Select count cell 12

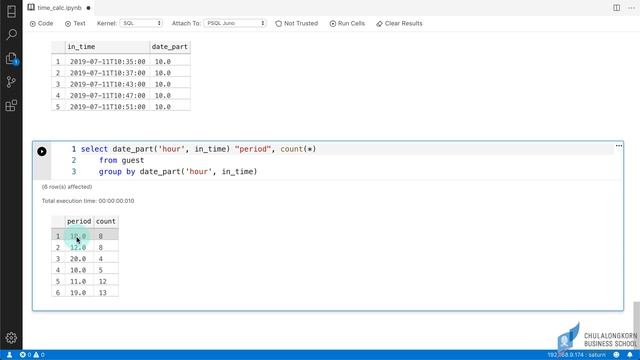(x=106, y=282)
